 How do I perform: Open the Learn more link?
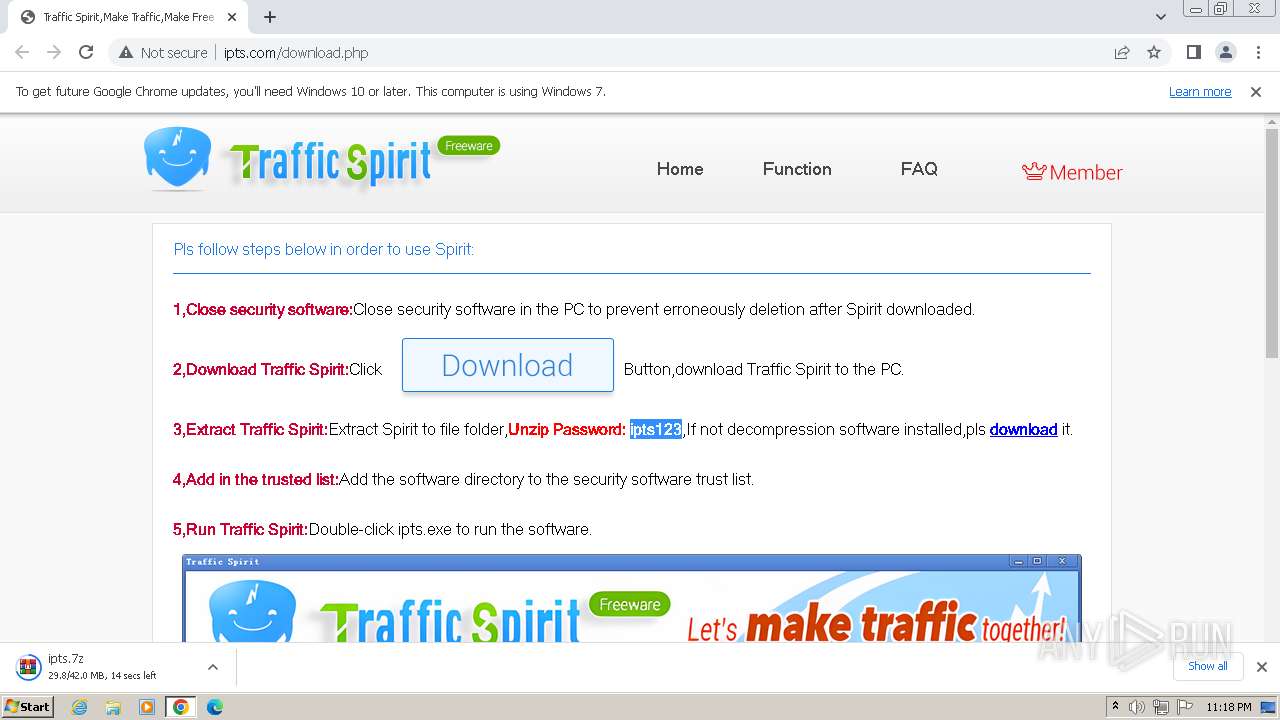click(x=1200, y=92)
